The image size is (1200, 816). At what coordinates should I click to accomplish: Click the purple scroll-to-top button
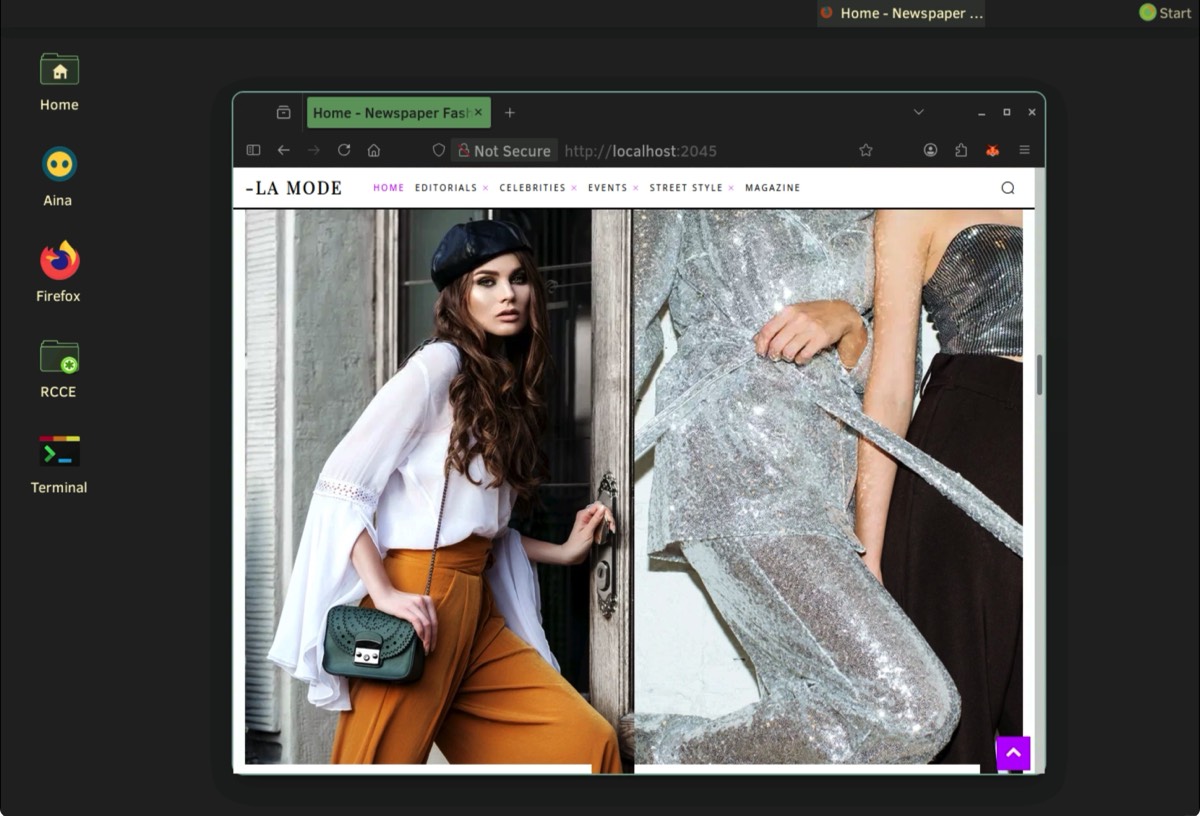[x=1013, y=753]
